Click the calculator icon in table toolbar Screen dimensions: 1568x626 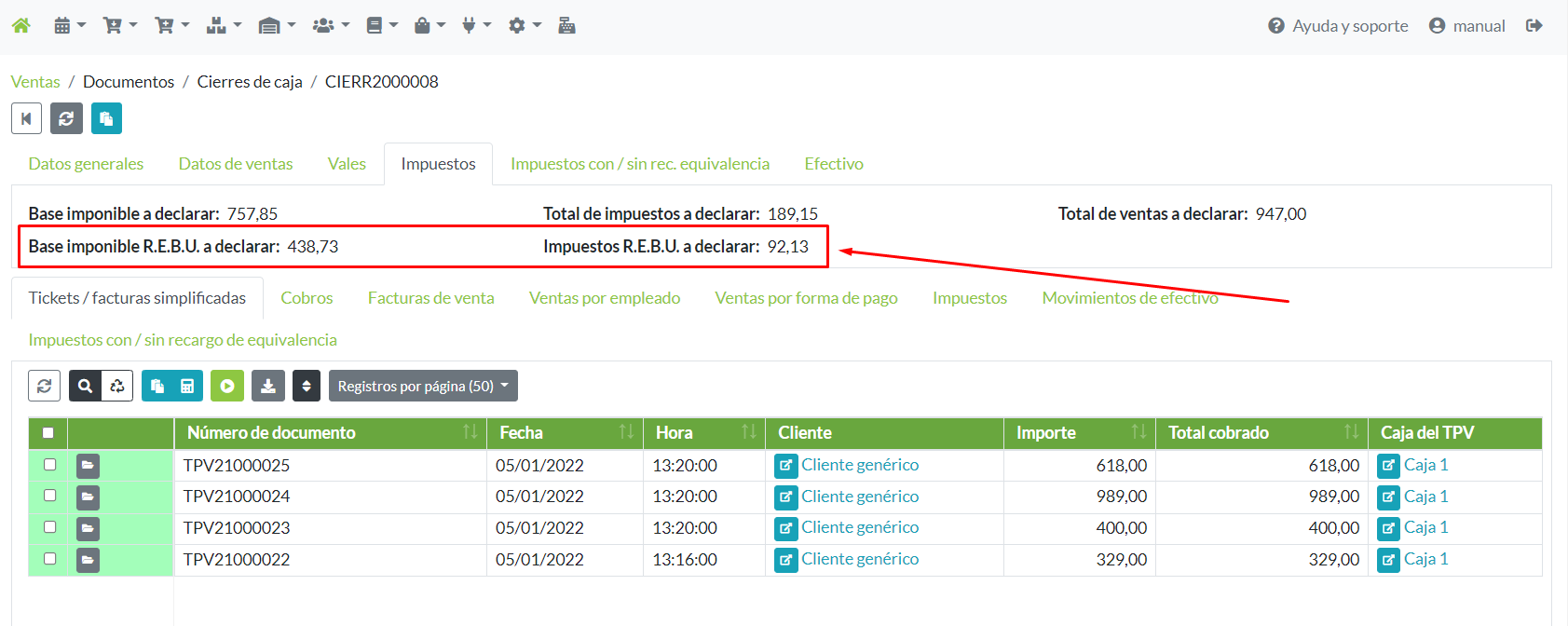[x=187, y=386]
